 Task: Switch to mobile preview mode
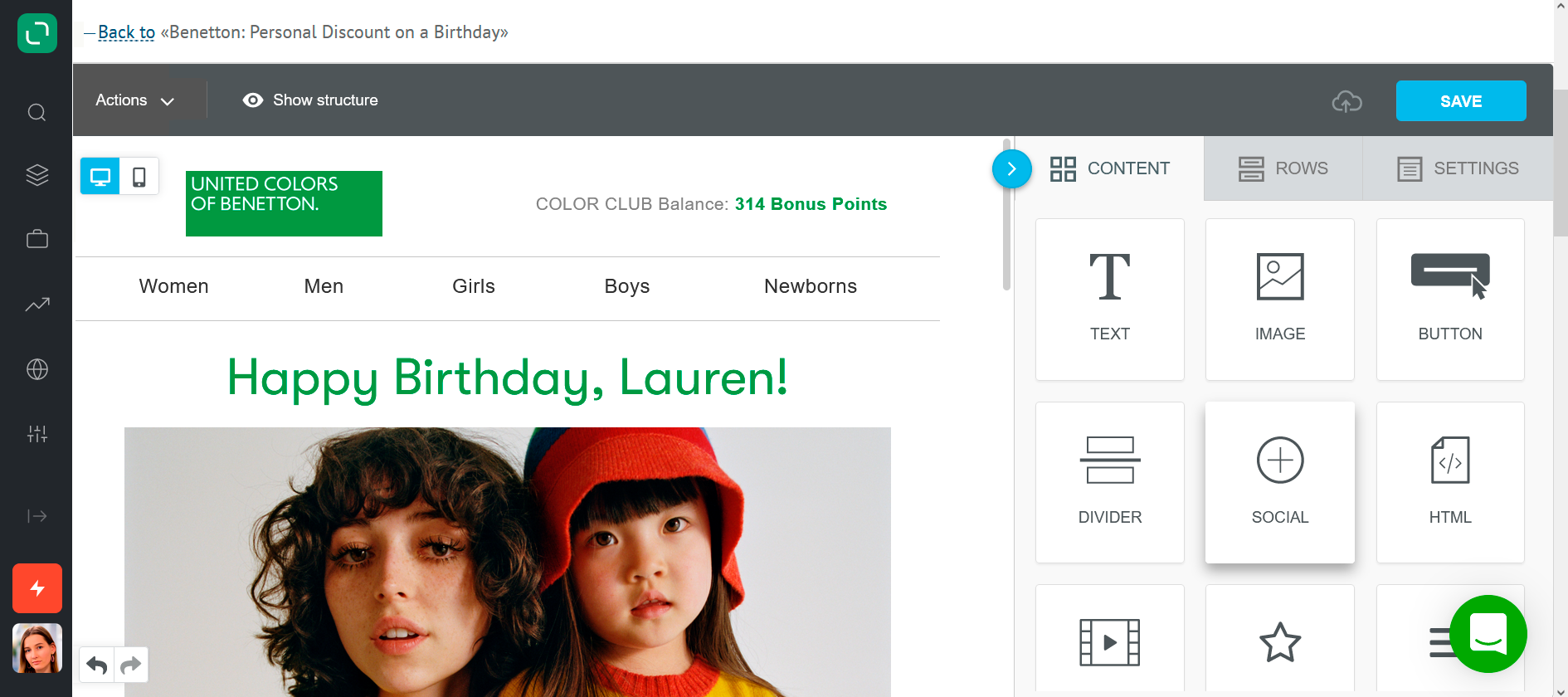point(139,176)
